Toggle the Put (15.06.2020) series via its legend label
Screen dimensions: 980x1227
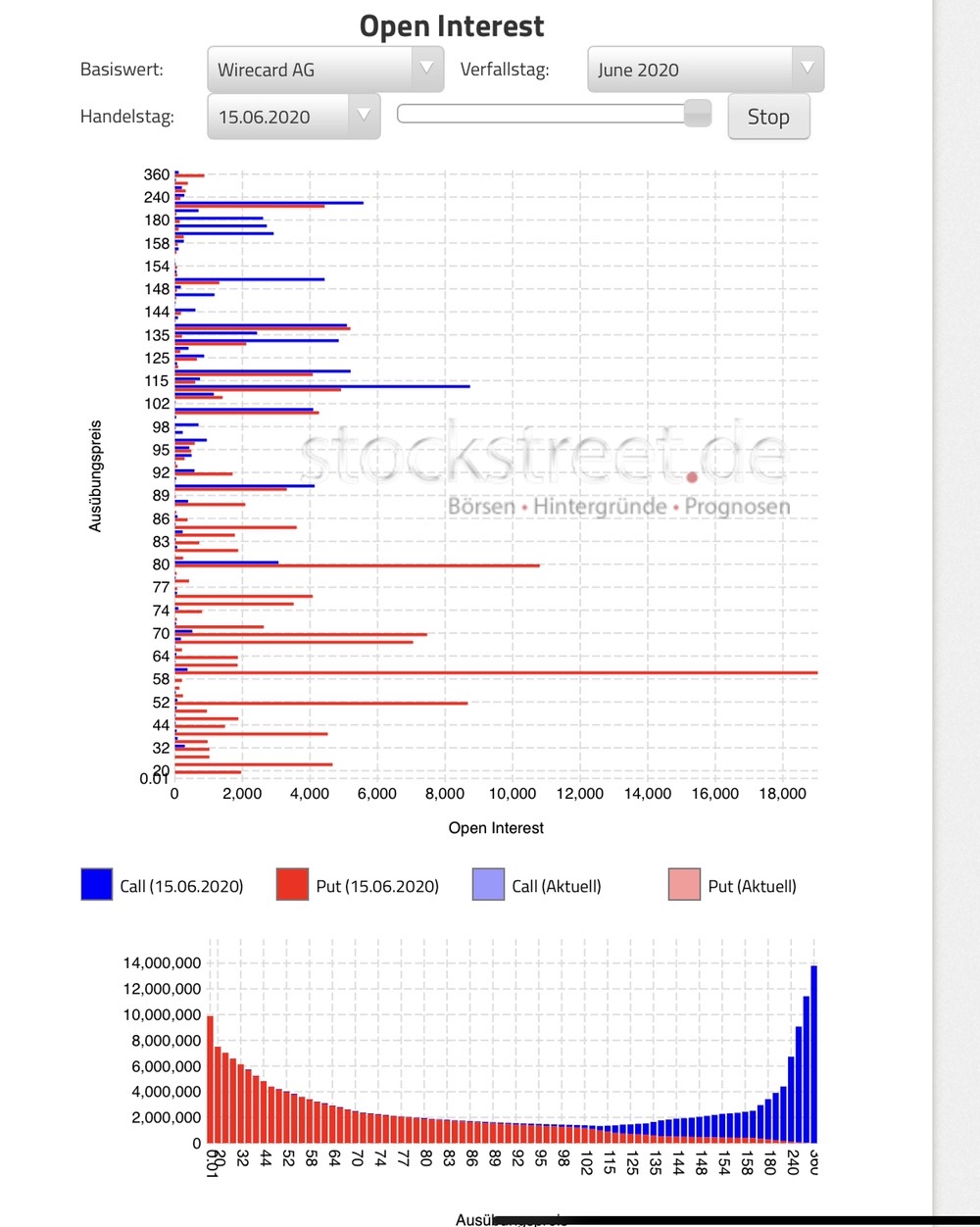[377, 885]
